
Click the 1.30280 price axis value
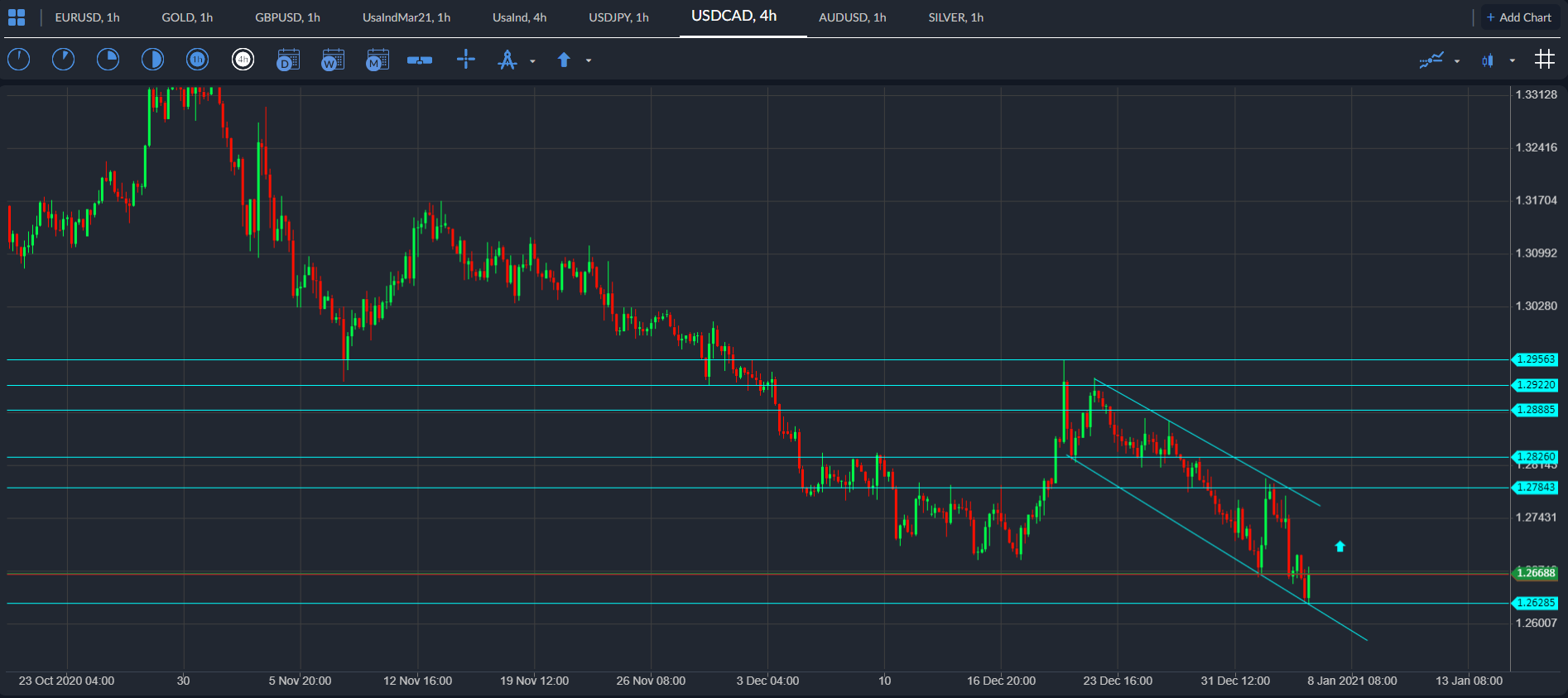pyautogui.click(x=1536, y=306)
